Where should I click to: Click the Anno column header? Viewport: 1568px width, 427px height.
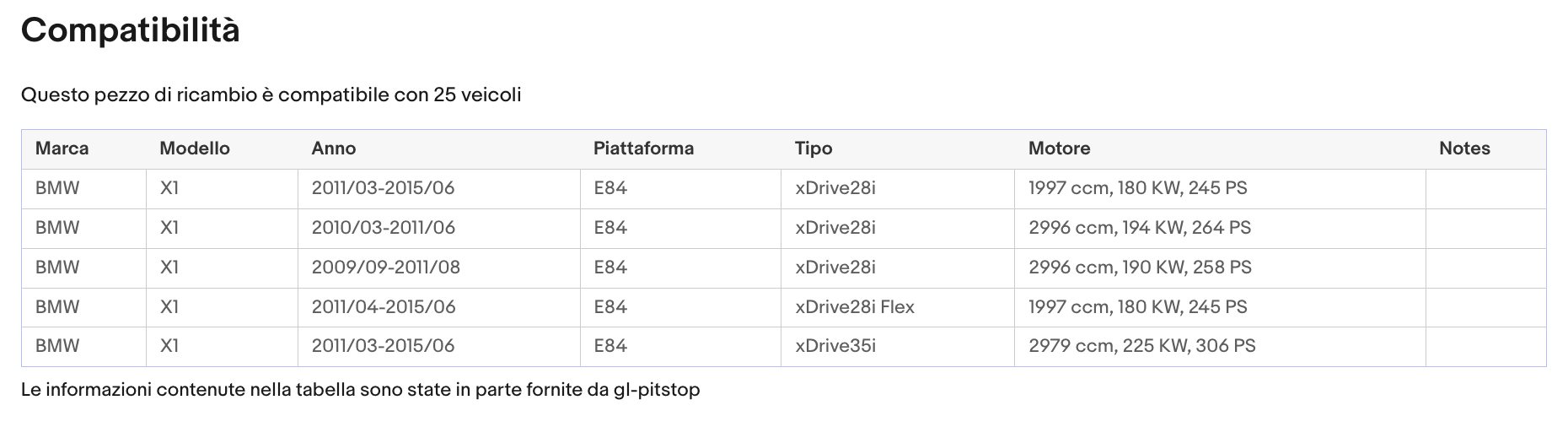[334, 149]
